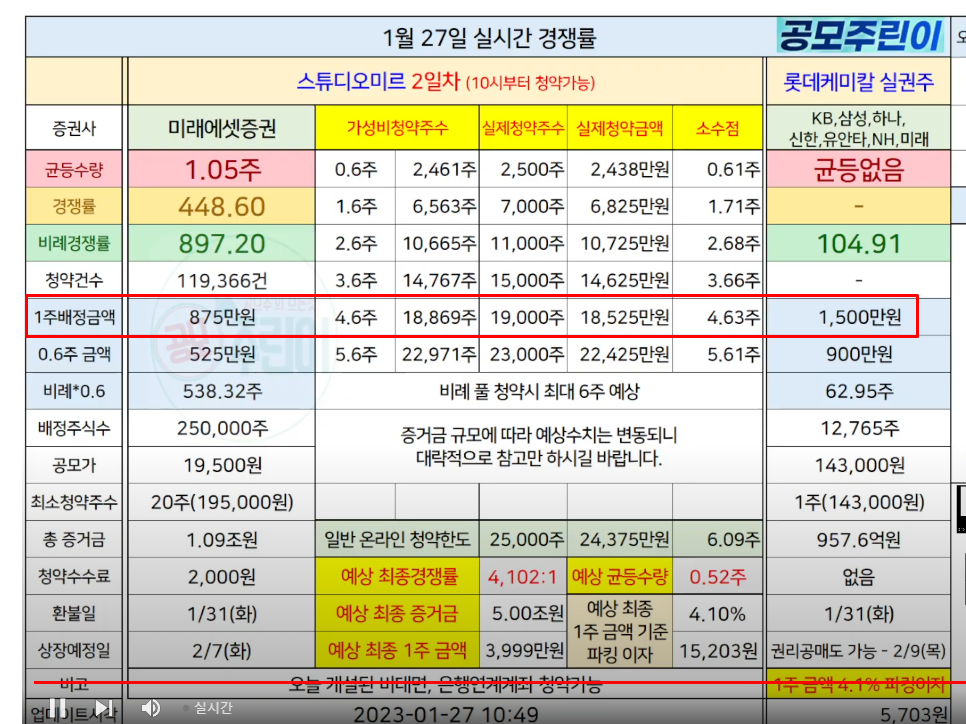Click the 청약수수료 value '2,000원'
The width and height of the screenshot is (966, 724).
222,577
